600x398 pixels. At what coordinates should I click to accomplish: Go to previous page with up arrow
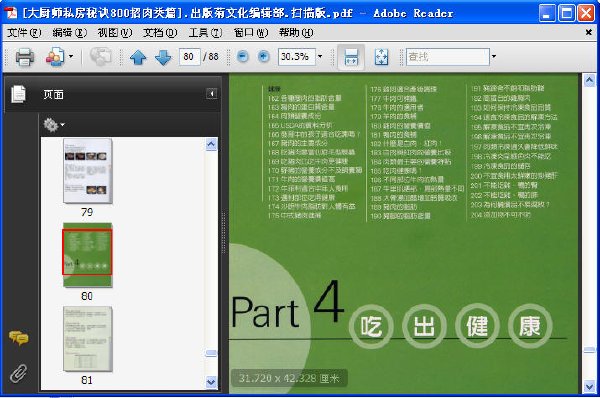(138, 57)
